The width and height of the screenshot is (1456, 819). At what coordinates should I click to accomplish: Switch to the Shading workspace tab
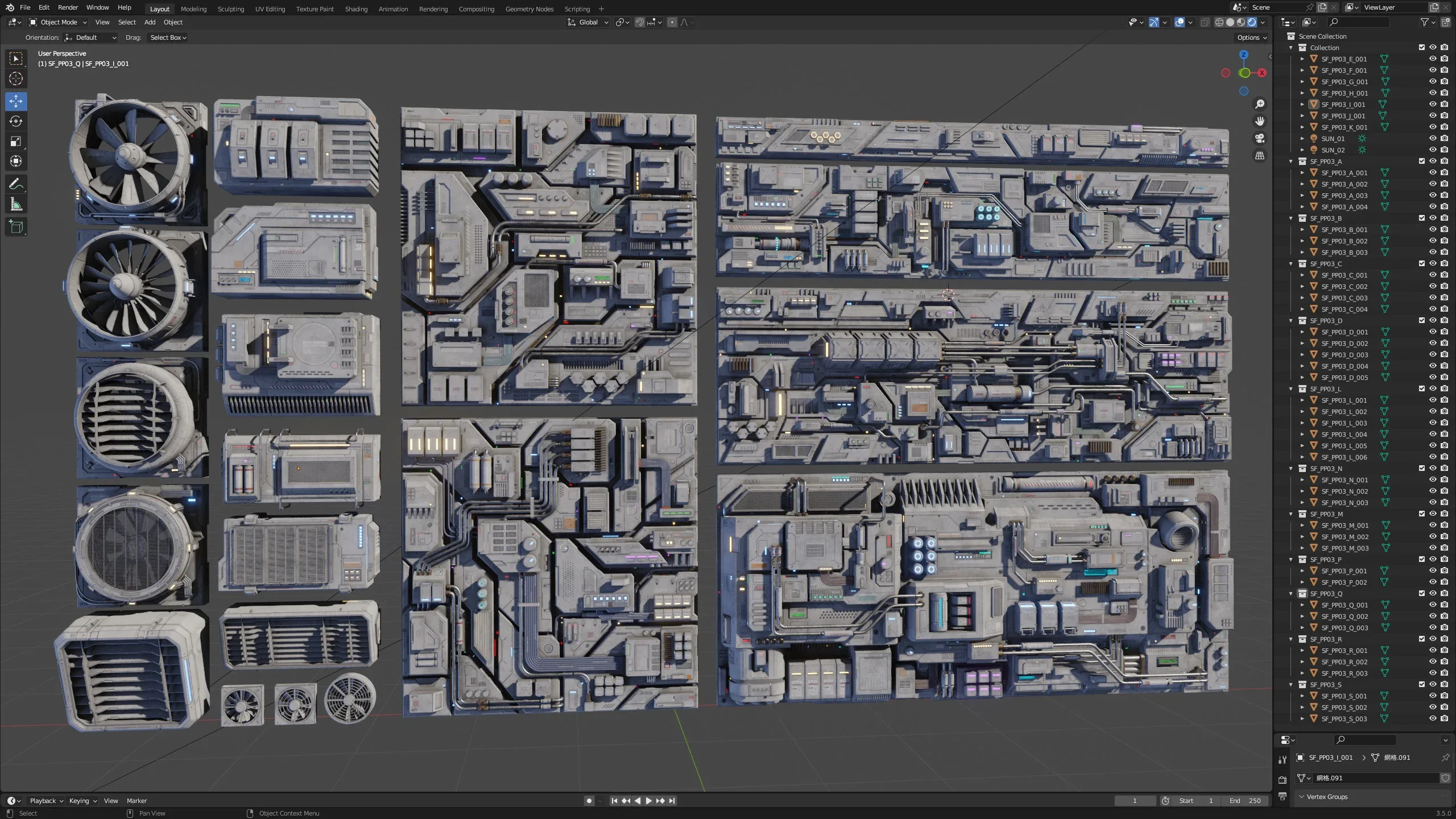tap(356, 9)
